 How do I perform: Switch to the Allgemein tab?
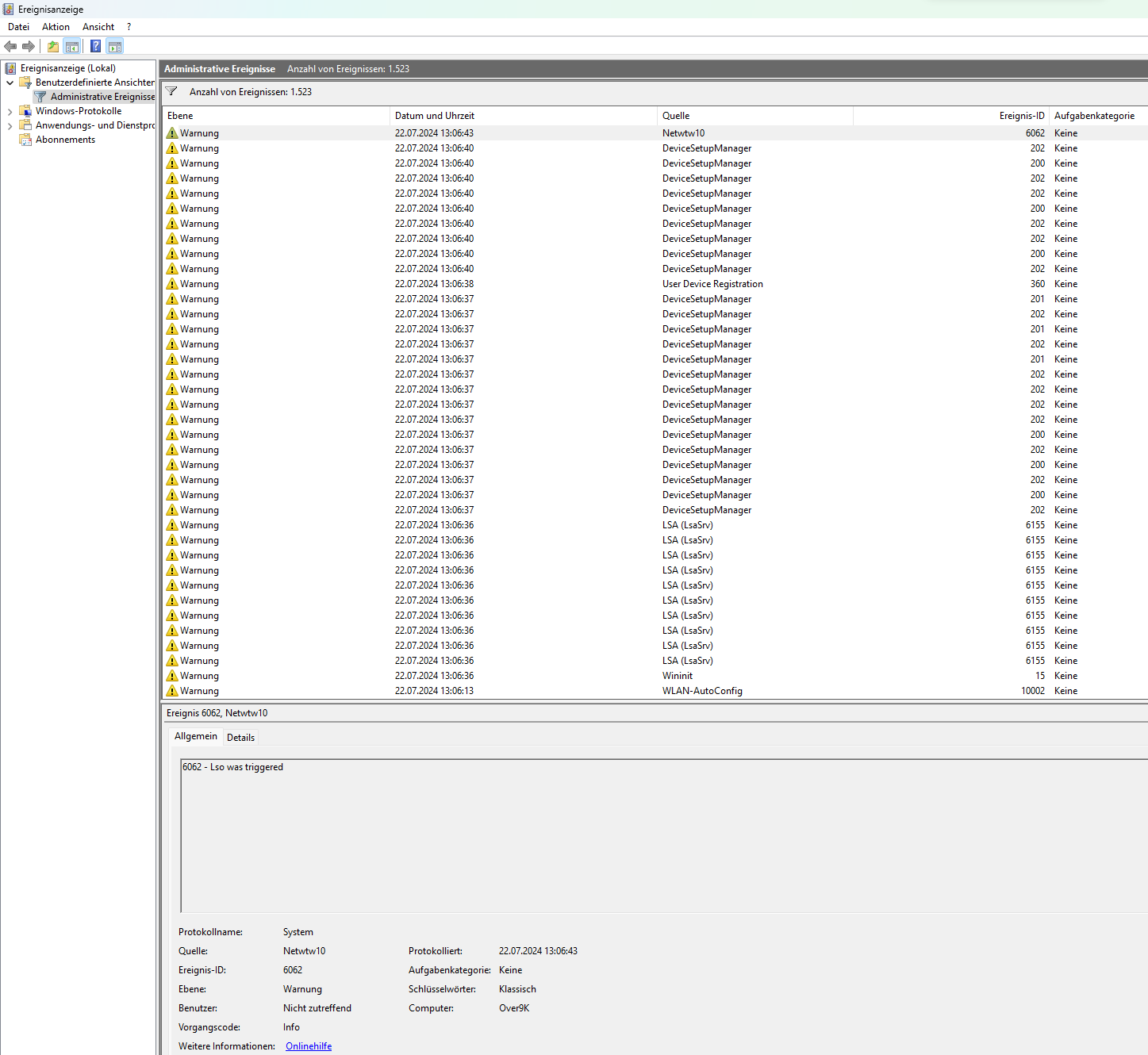pos(195,736)
